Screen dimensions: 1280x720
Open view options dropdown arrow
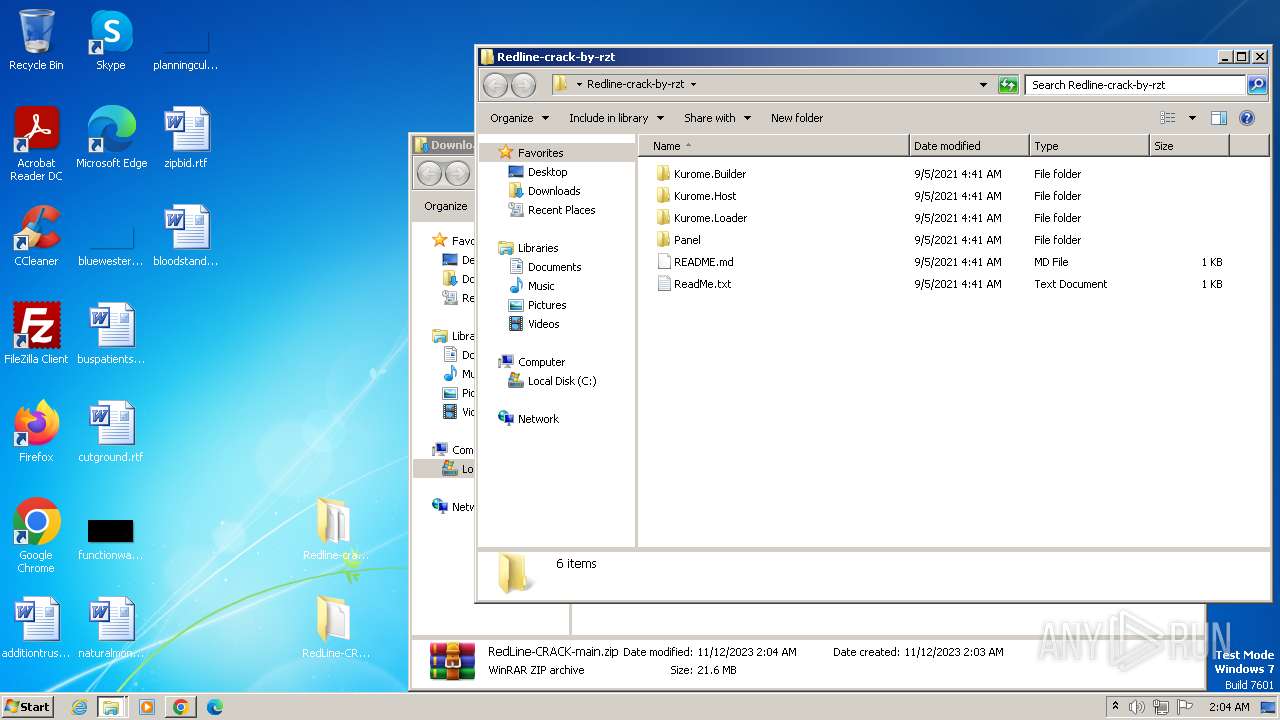[x=1192, y=118]
